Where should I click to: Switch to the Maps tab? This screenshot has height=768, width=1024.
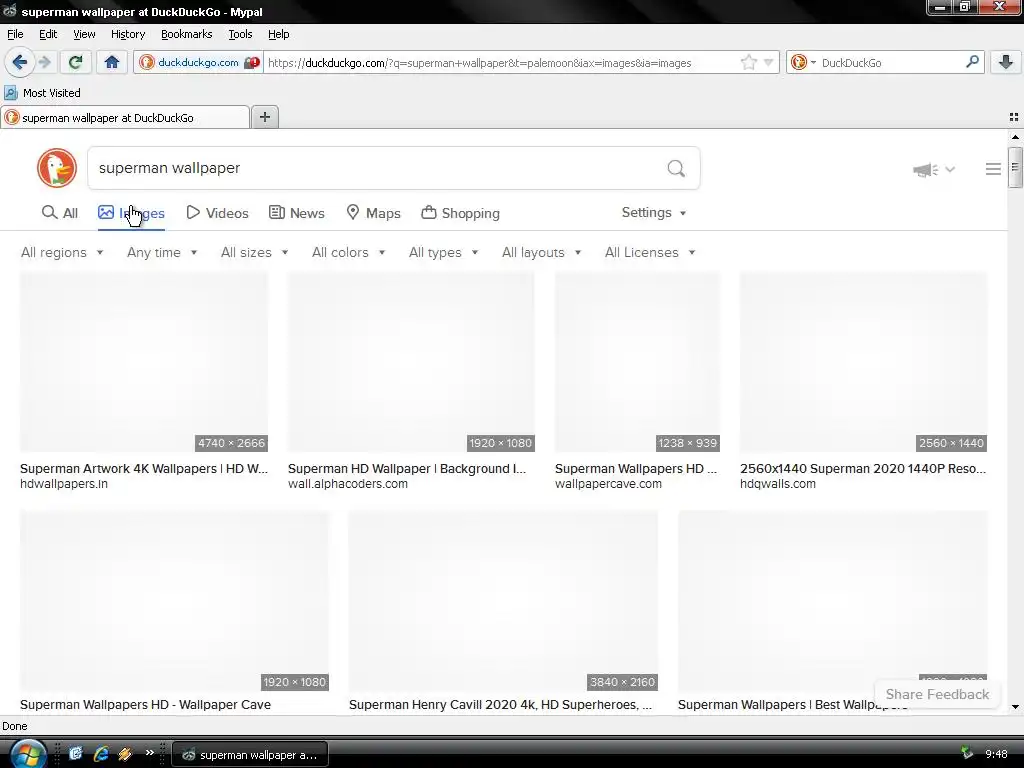[x=373, y=213]
